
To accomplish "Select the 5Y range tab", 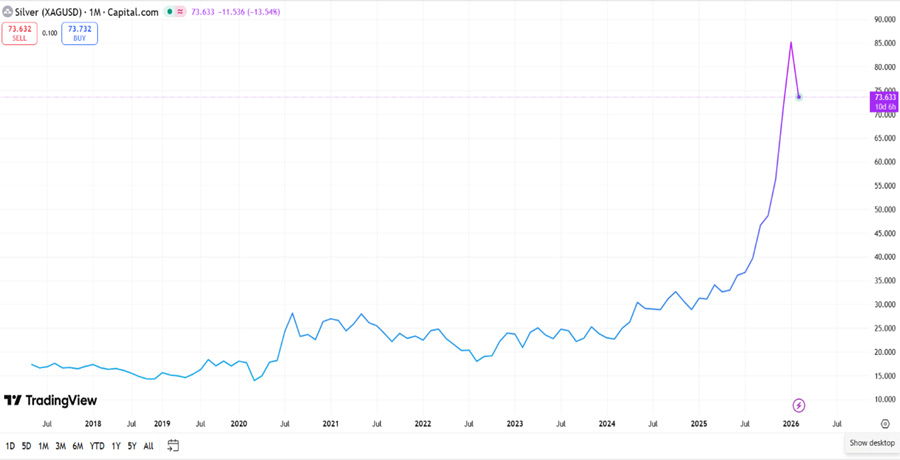I will pyautogui.click(x=133, y=446).
